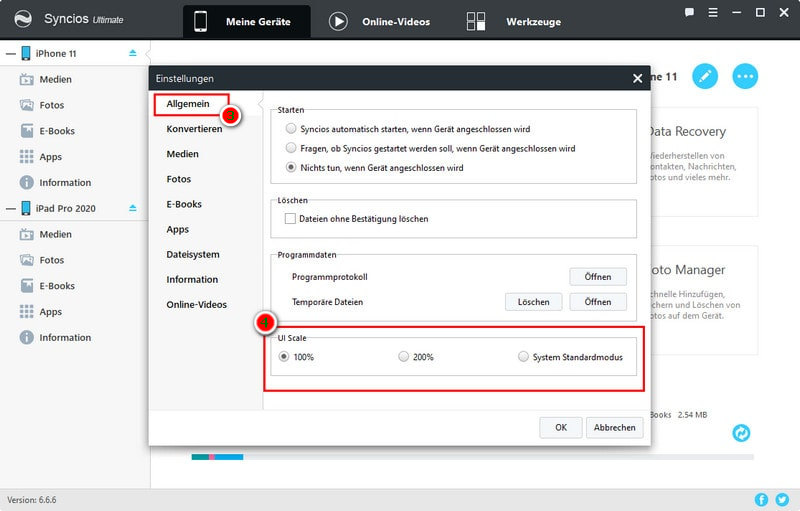The image size is (800, 511).
Task: Click Löschen for Temporäre Dateien
Action: 534,302
